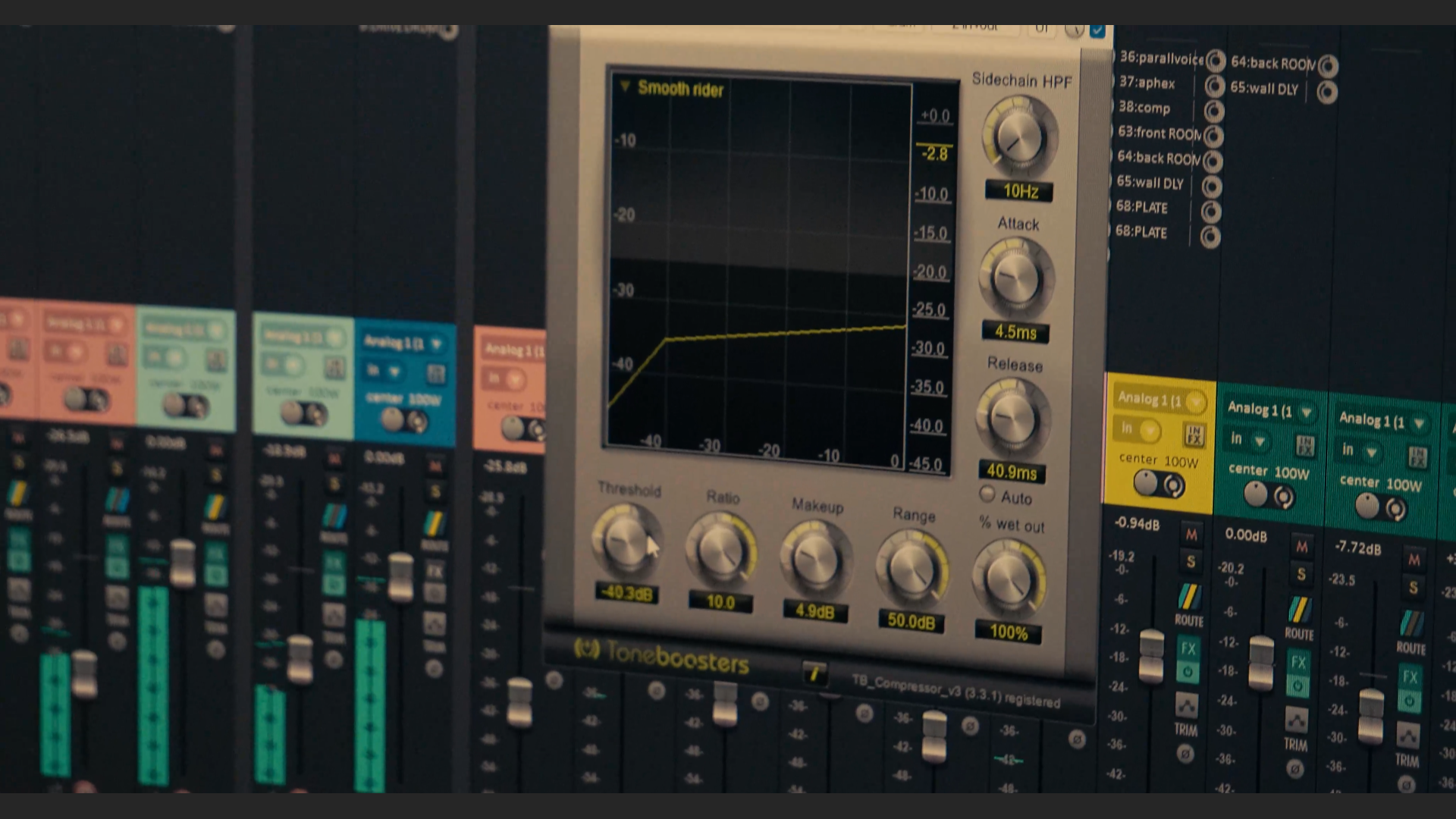Solo the -0.94dB track
The image size is (1456, 819).
pyautogui.click(x=1191, y=561)
